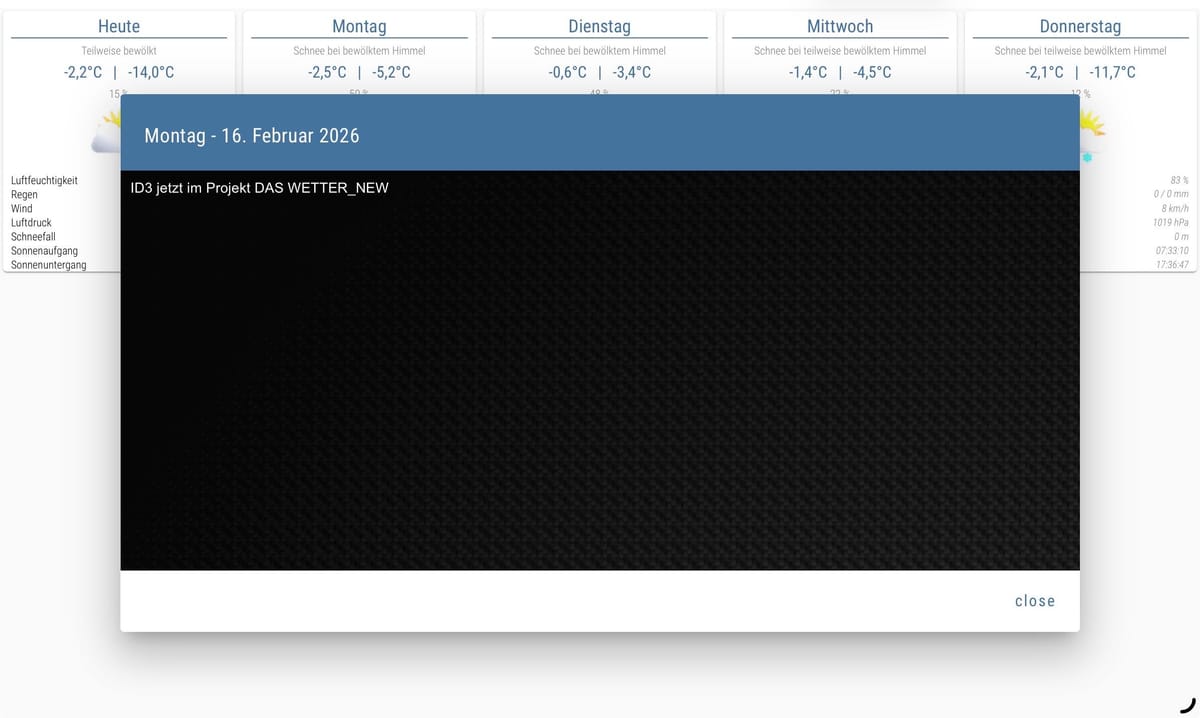Click the 07:33:10 sunrise time
Screen dimensions: 1200x718
[x=1172, y=250]
